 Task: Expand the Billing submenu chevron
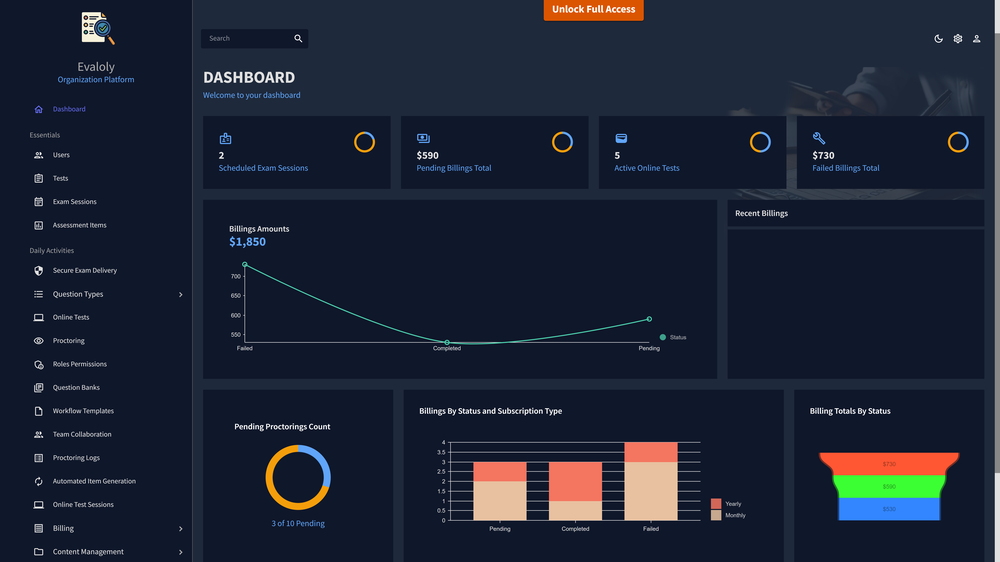tap(180, 528)
